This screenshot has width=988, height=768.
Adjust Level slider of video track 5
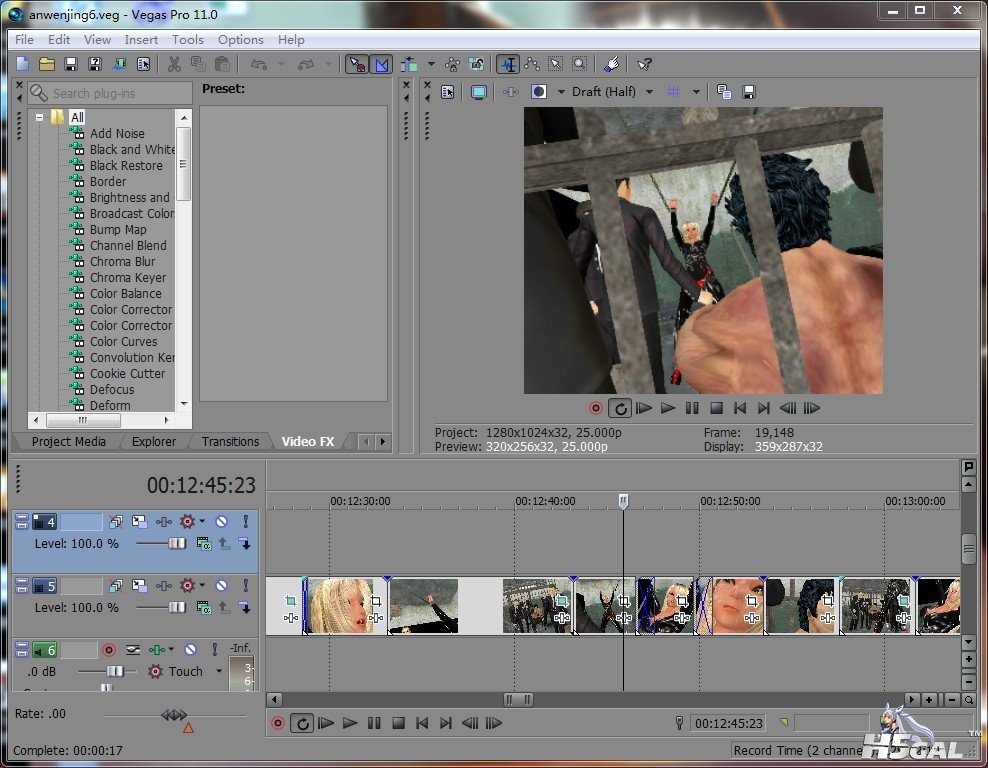(x=177, y=607)
